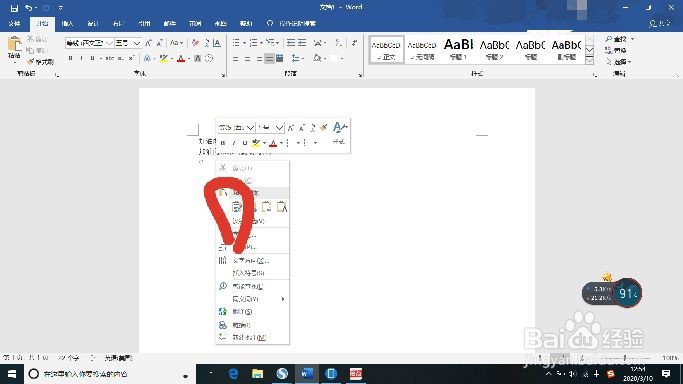
Task: Open Windows Start menu
Action: (x=12, y=374)
